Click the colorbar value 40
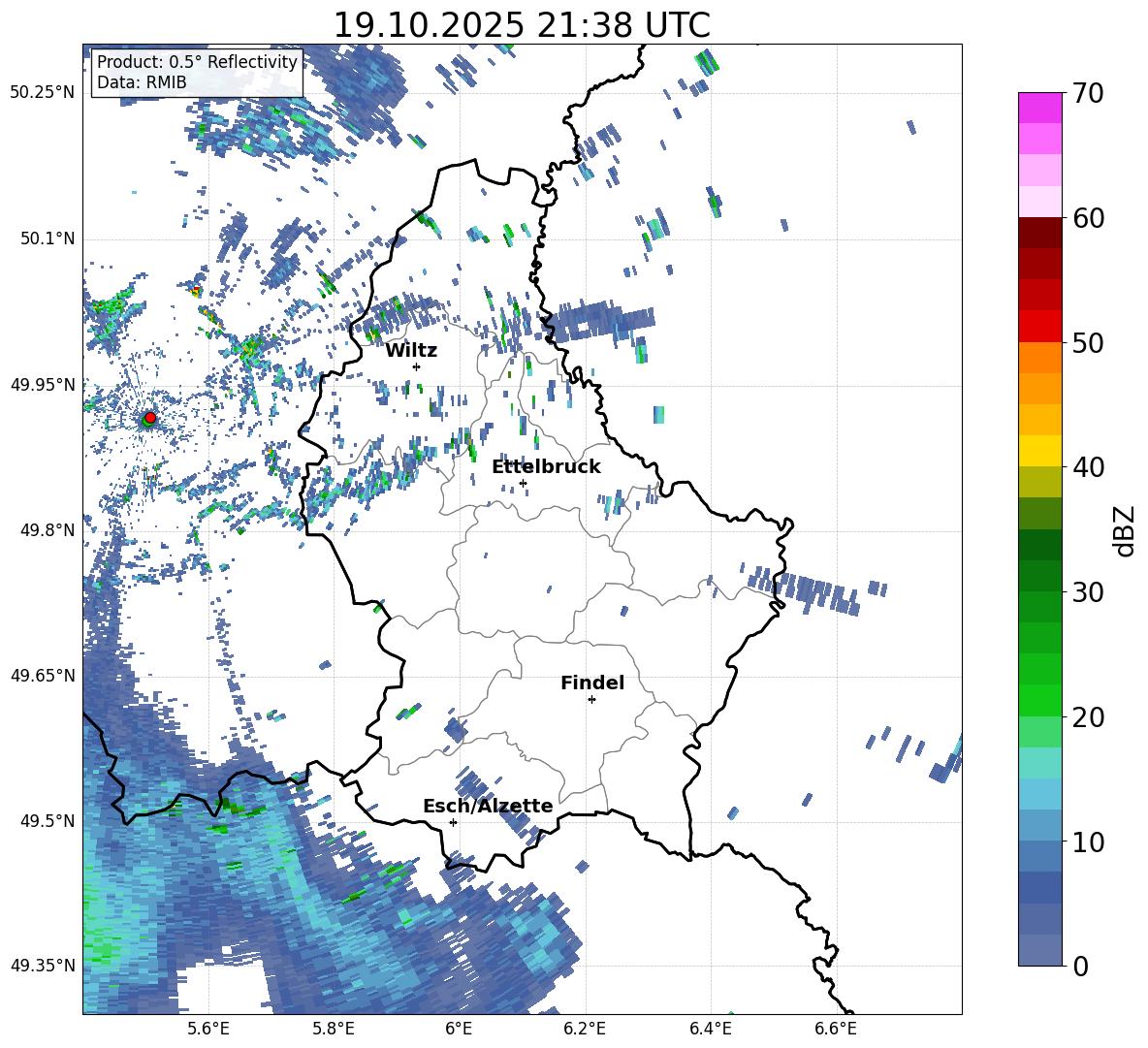Image resolution: width=1148 pixels, height=1048 pixels. pos(1089,467)
